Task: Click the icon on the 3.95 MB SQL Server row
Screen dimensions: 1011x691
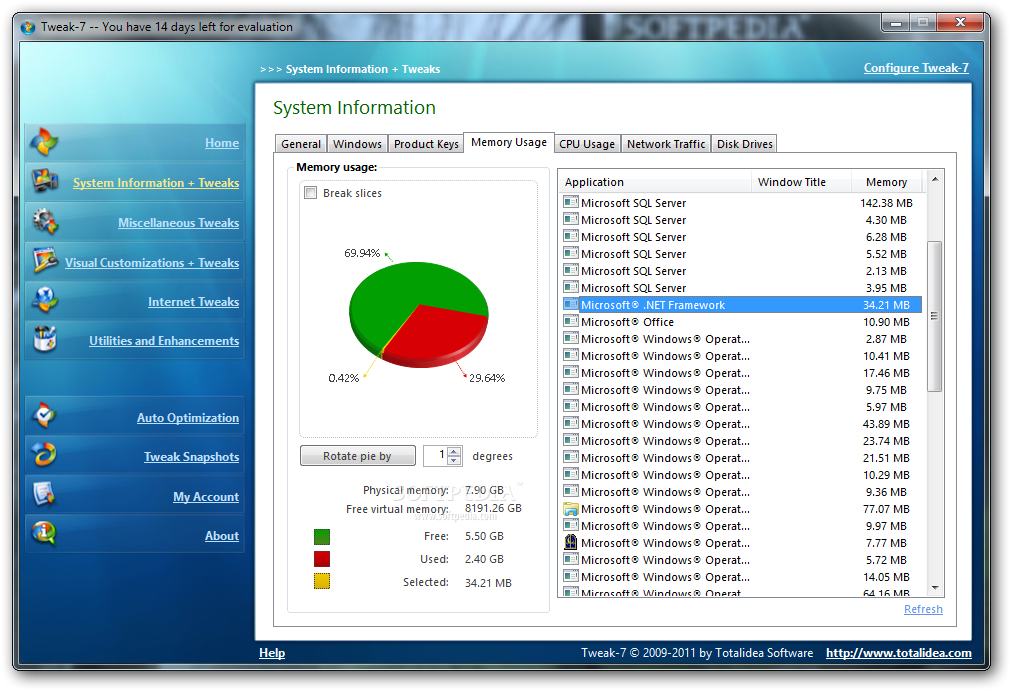Action: click(x=571, y=287)
